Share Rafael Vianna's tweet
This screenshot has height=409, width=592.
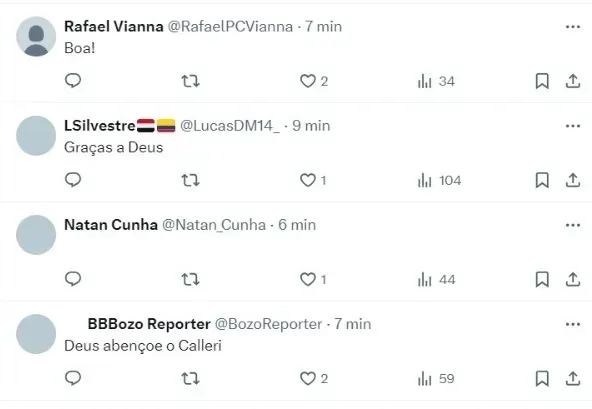point(573,81)
